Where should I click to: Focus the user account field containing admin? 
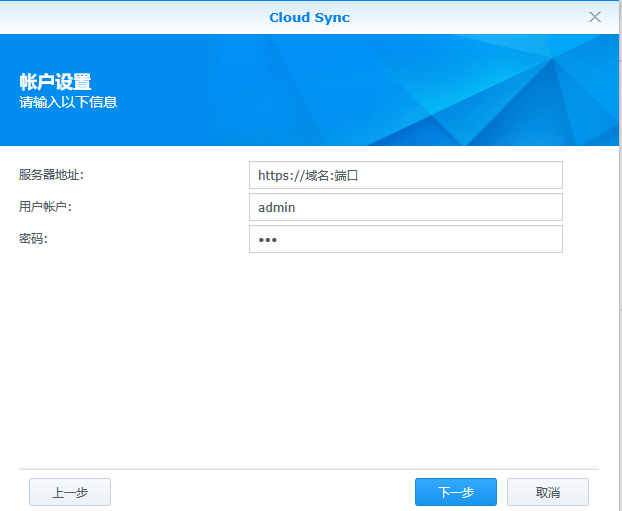click(x=406, y=207)
